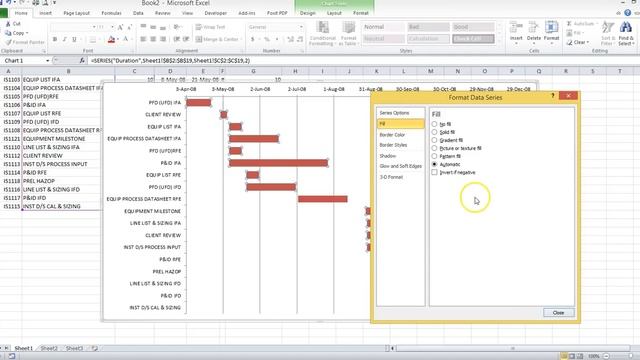The image size is (640, 360).
Task: Click the Align Text Right icon
Action: click(163, 39)
